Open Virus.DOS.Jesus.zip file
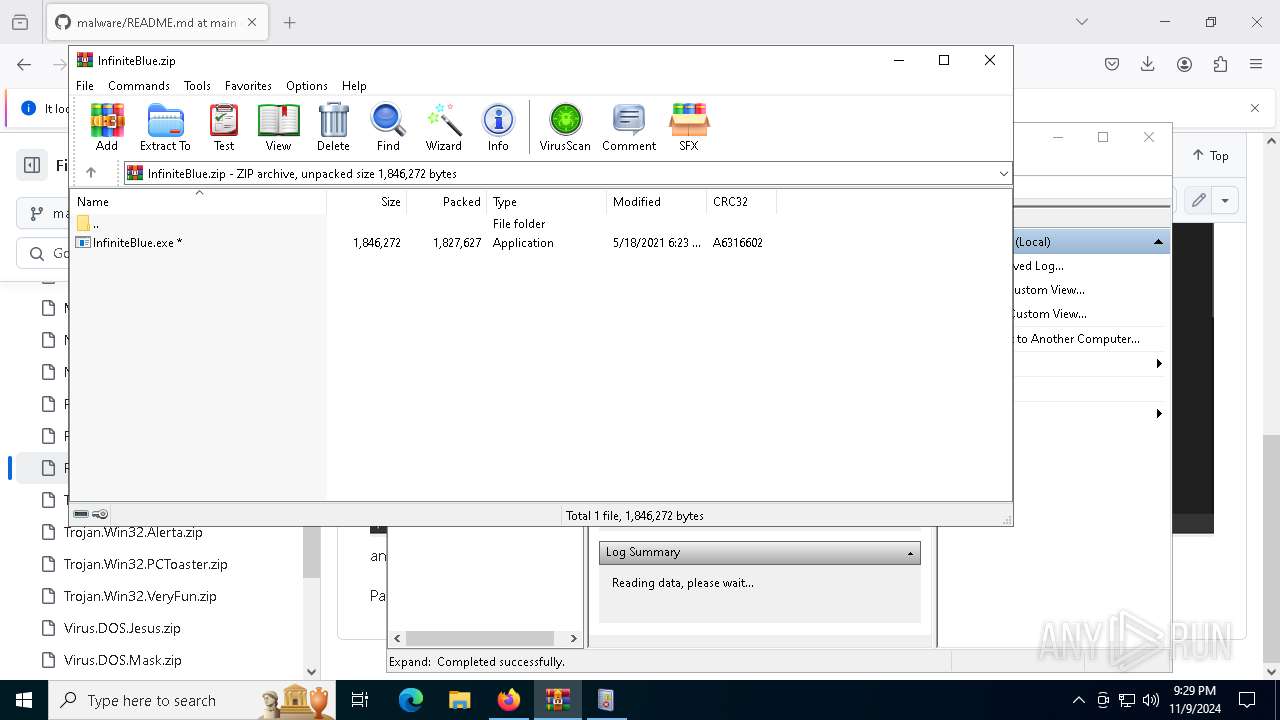 [122, 628]
